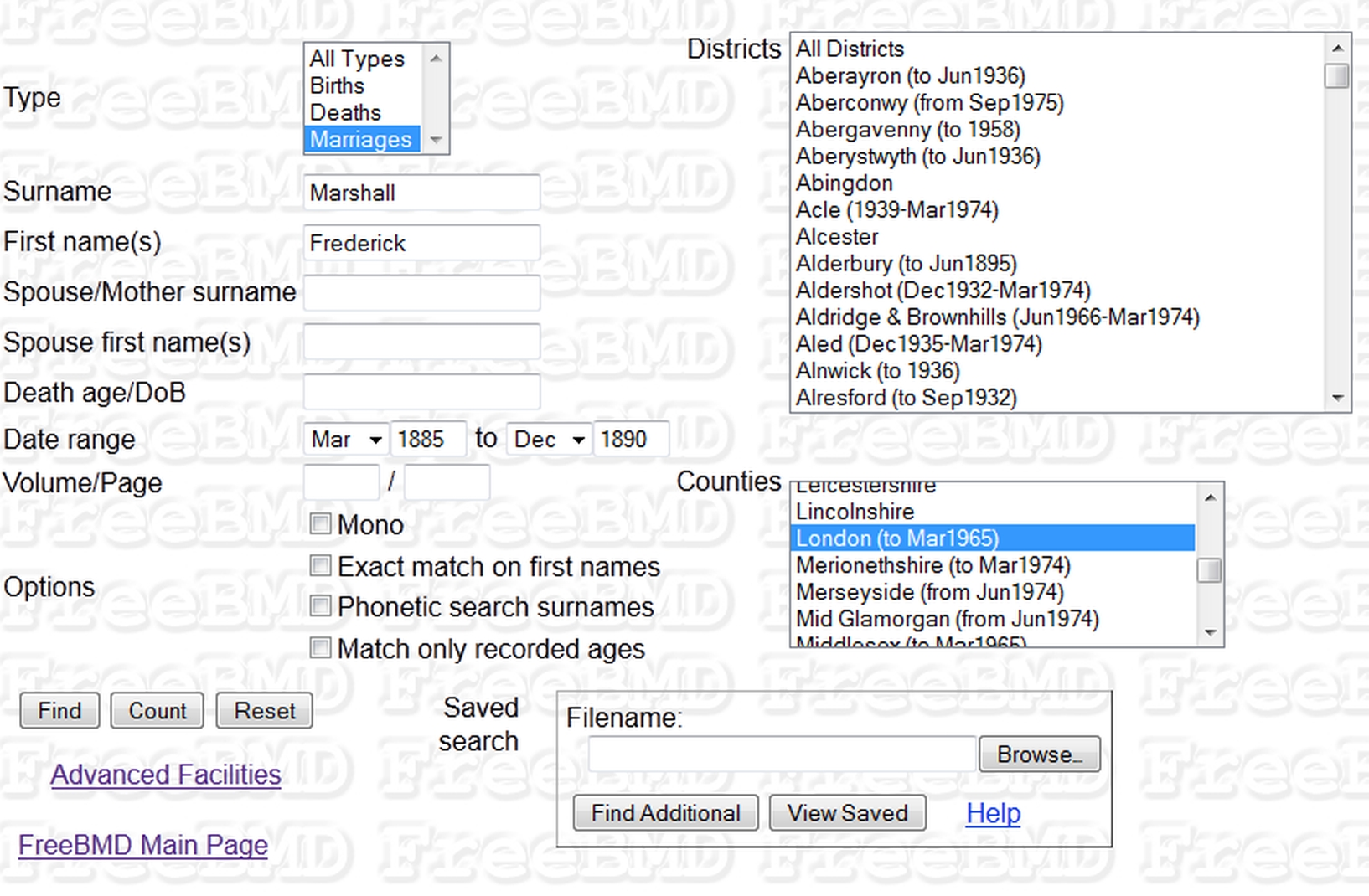Click the Surname field containing Marshall
This screenshot has height=896, width=1369.
421,193
